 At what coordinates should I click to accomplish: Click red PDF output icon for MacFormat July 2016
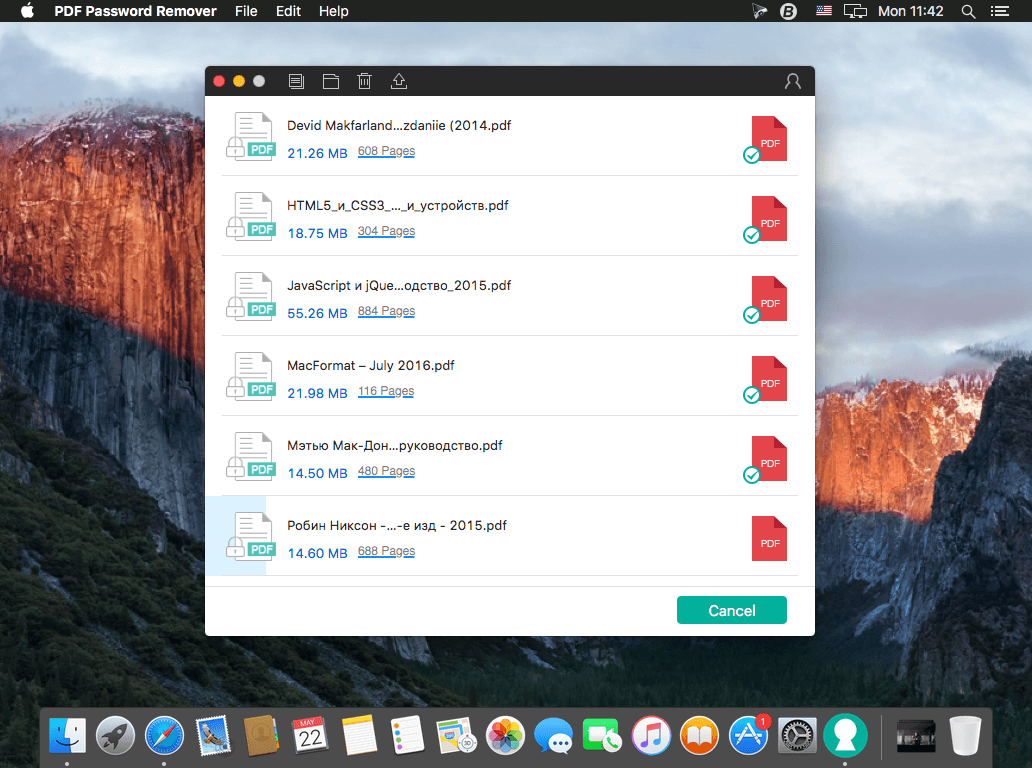click(x=769, y=379)
